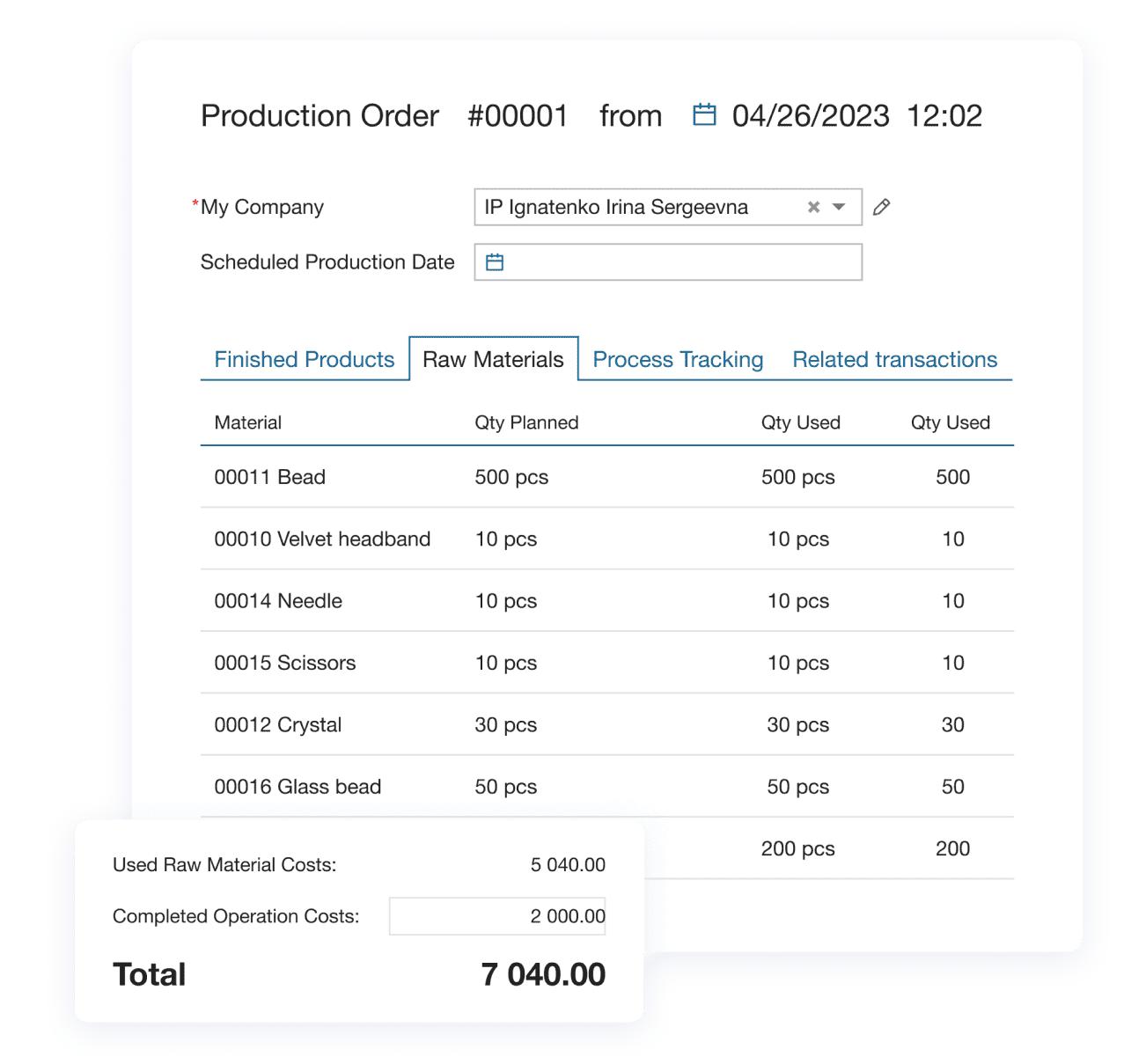
Task: Click the 12:02 order time
Action: pyautogui.click(x=944, y=115)
